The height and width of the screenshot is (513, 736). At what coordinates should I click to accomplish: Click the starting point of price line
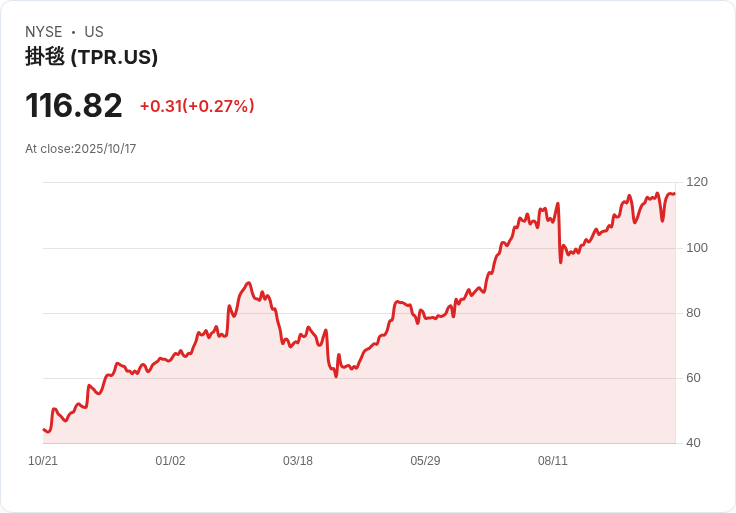click(x=44, y=429)
